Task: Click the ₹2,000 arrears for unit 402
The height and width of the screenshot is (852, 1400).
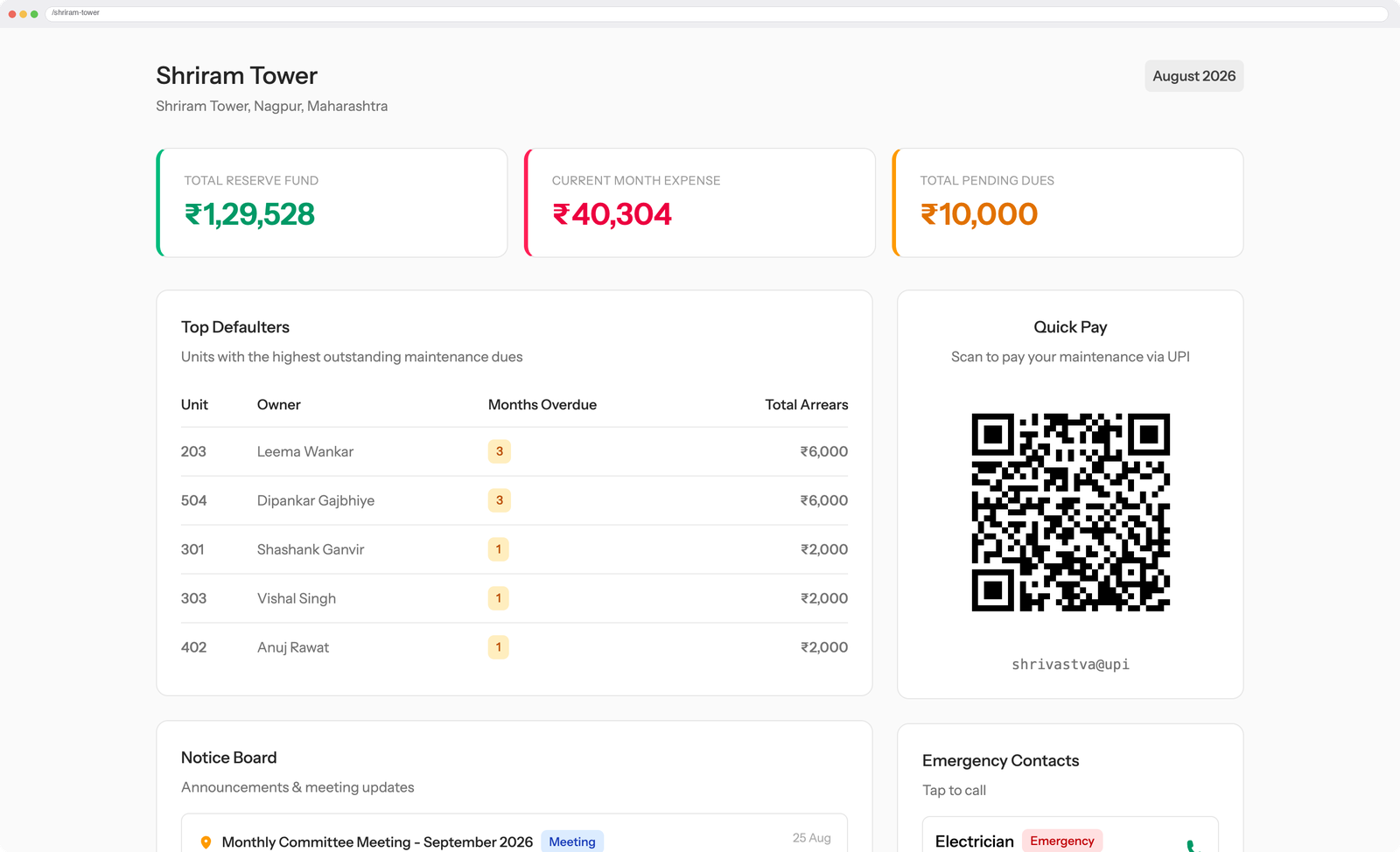Action: pyautogui.click(x=823, y=647)
